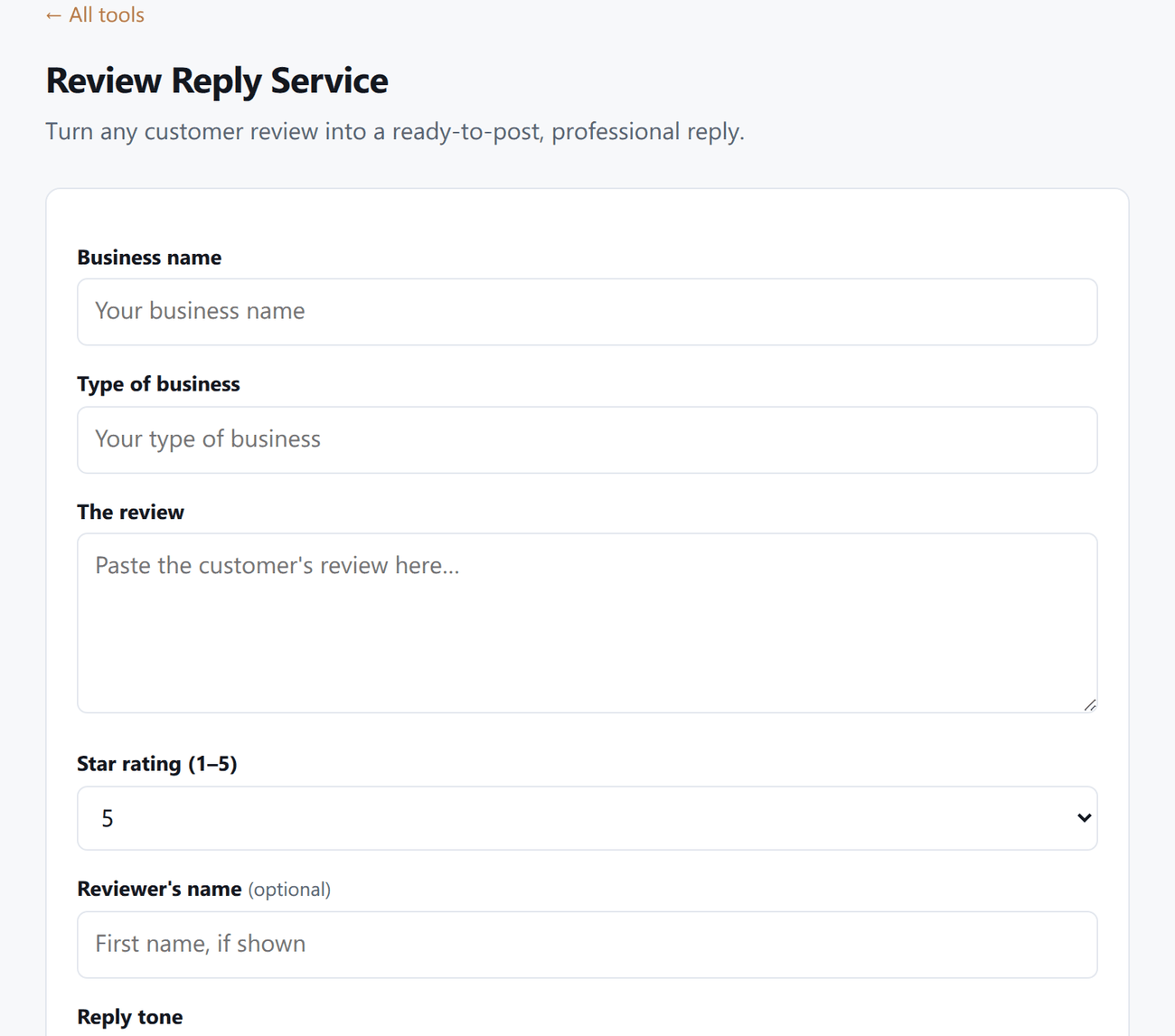Go back via the All tools link
1175x1036 pixels.
pyautogui.click(x=95, y=15)
